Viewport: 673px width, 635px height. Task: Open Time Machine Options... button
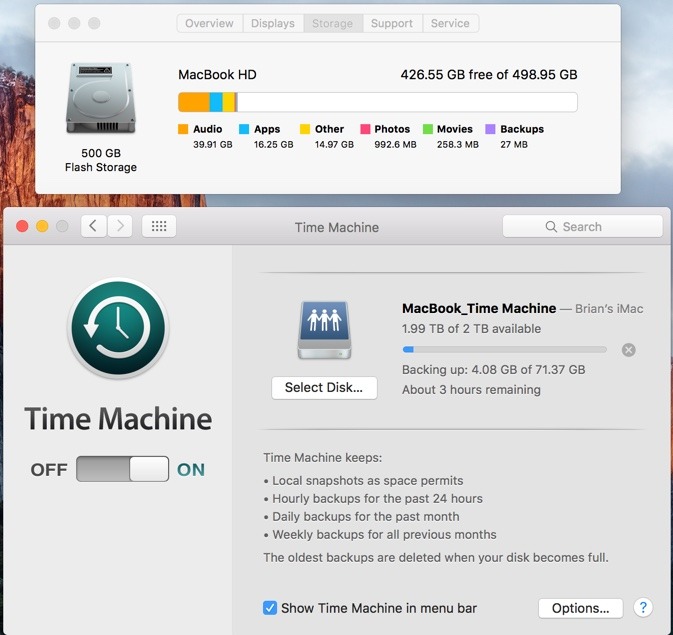(x=580, y=608)
